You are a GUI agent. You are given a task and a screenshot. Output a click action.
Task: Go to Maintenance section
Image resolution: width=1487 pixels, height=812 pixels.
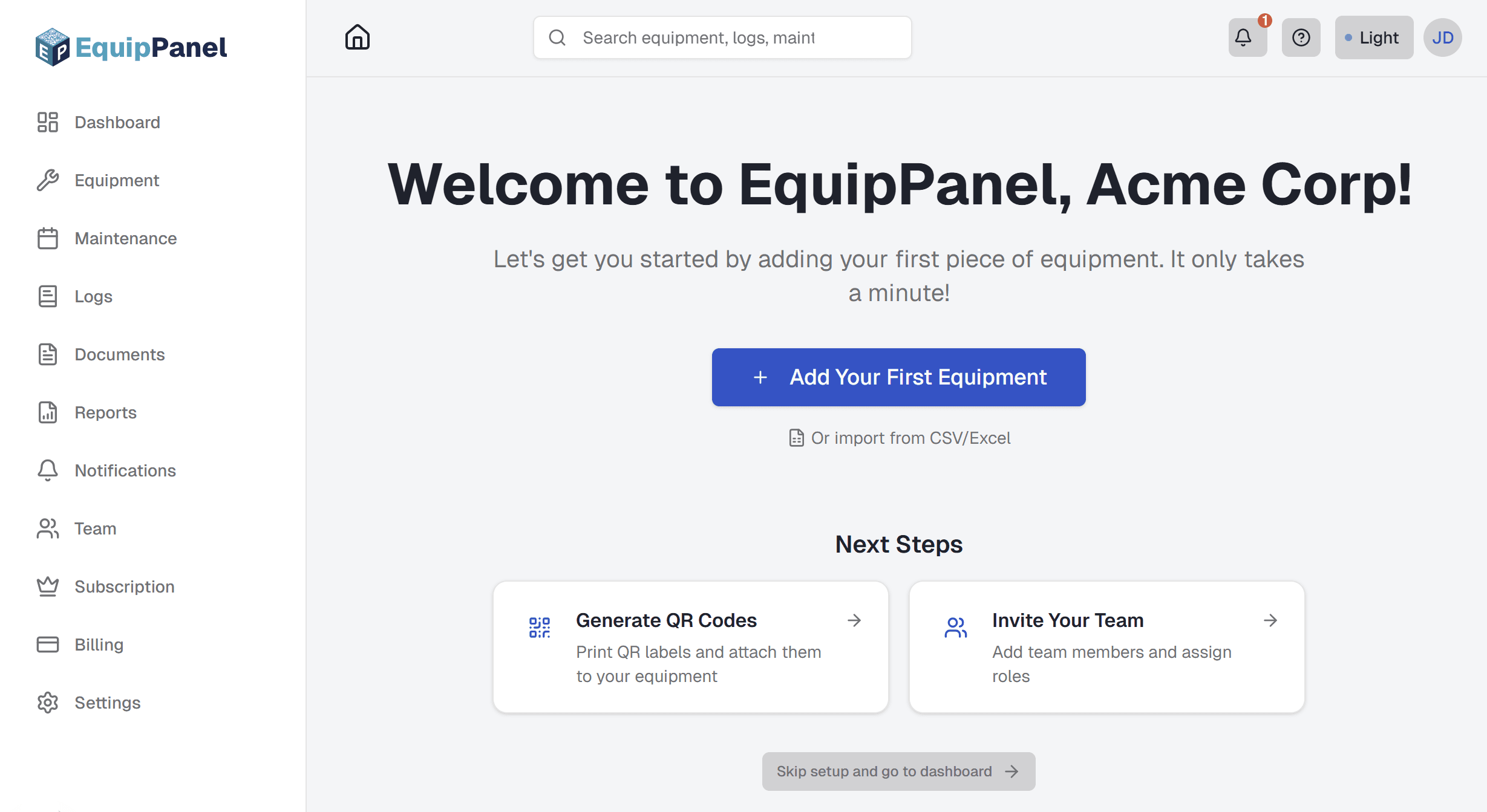point(125,238)
